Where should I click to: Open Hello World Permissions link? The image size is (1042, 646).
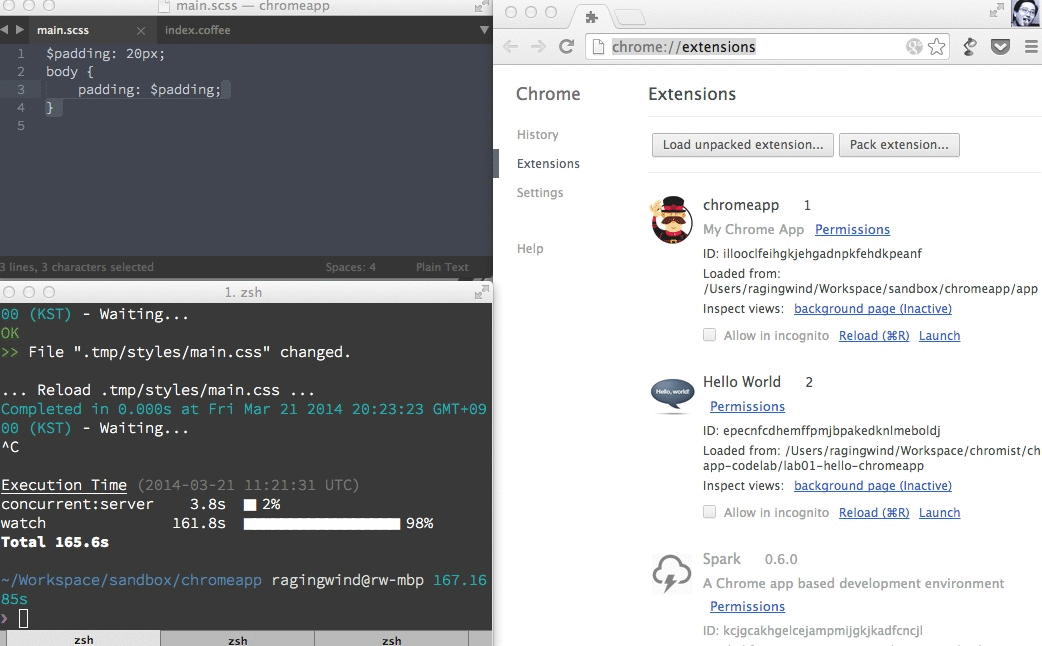(x=748, y=406)
